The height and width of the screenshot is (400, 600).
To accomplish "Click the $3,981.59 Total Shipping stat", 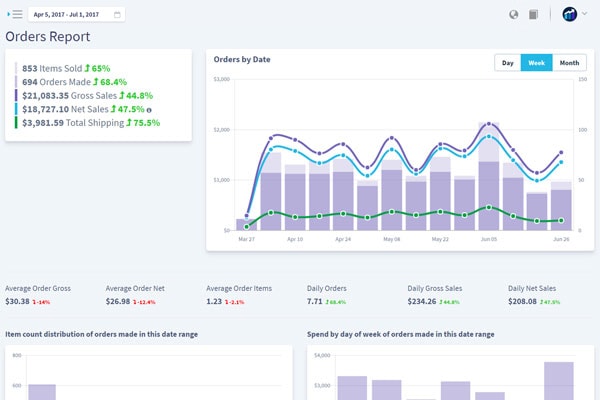I will pos(91,123).
